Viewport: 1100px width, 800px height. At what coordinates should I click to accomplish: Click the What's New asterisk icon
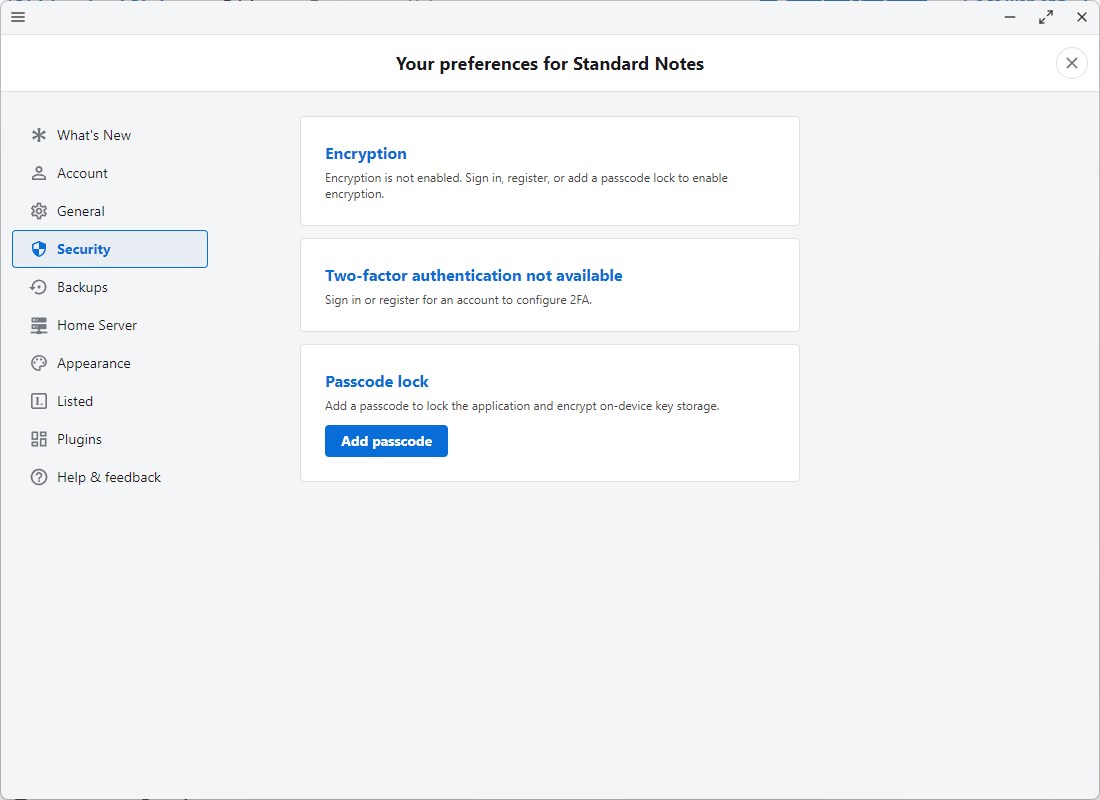pos(39,135)
